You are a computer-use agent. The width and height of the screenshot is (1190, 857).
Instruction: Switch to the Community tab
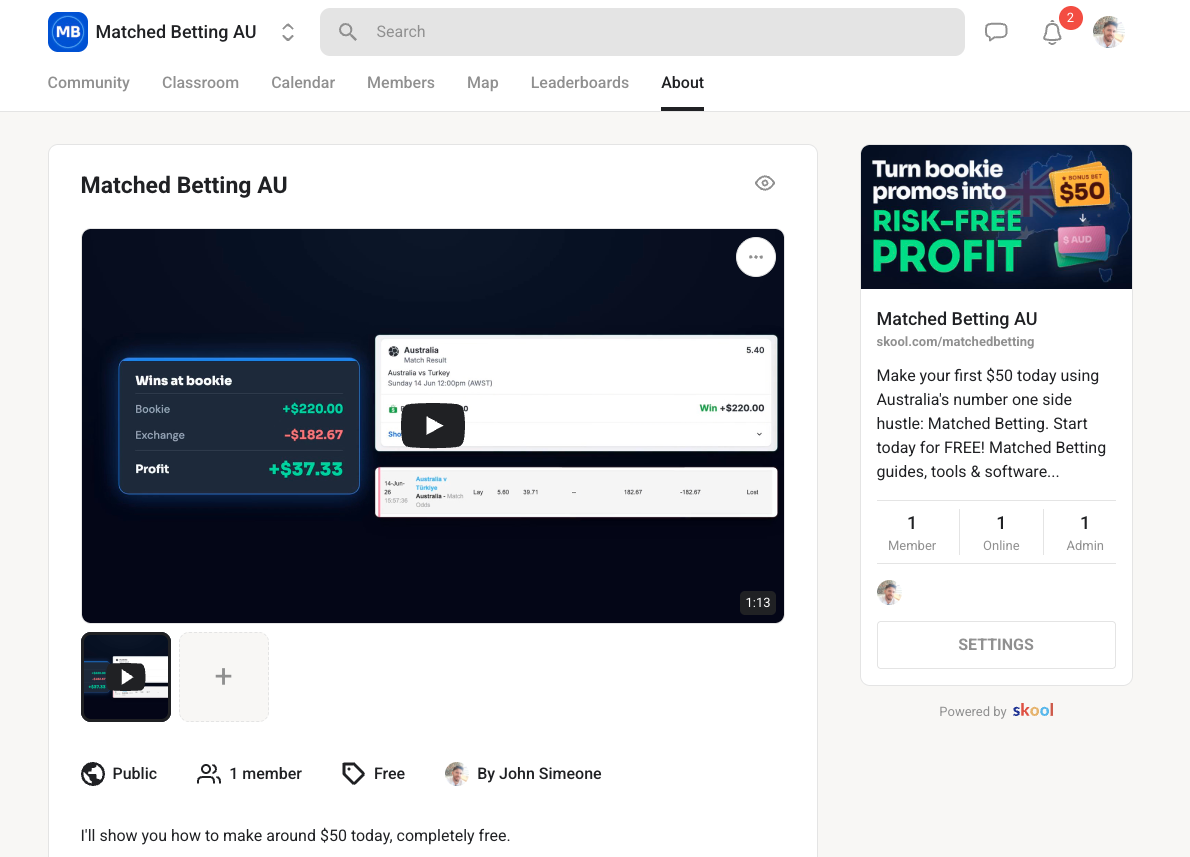(x=89, y=83)
